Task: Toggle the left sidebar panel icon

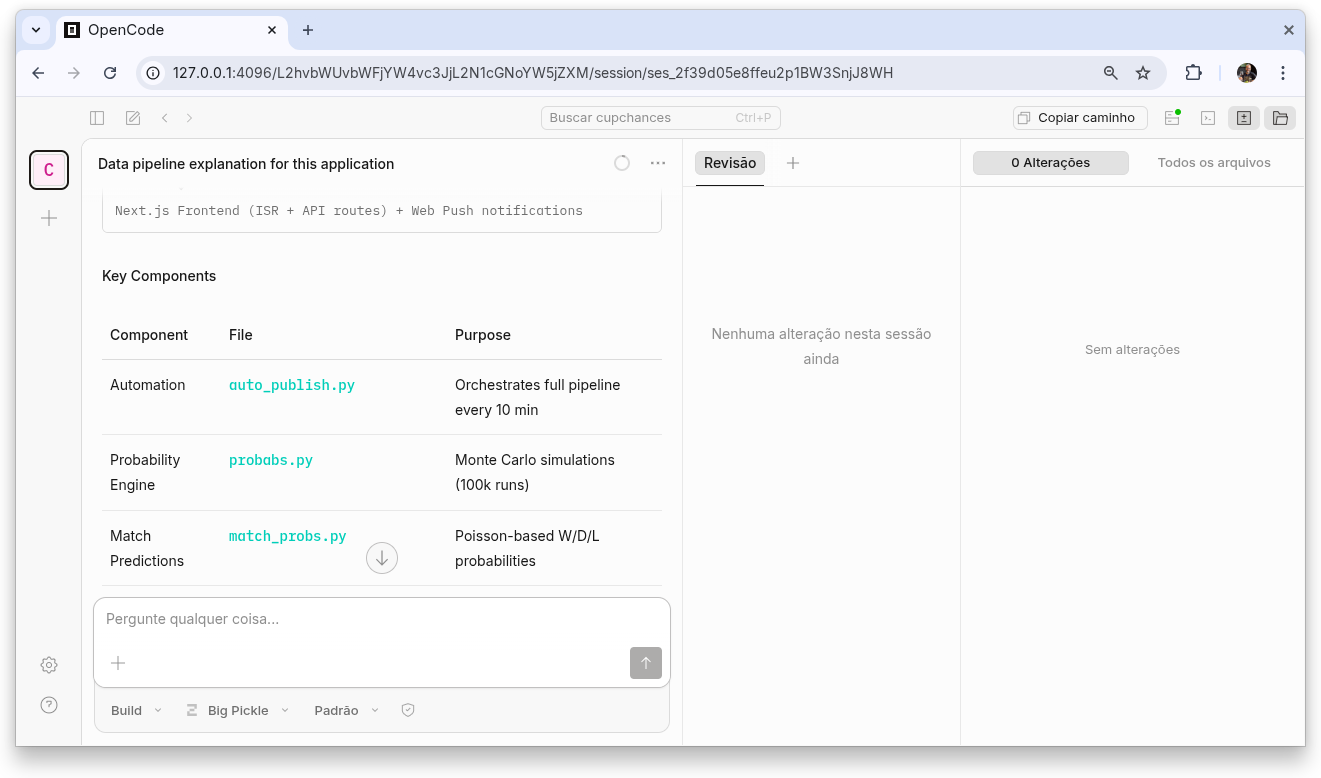Action: pos(97,118)
